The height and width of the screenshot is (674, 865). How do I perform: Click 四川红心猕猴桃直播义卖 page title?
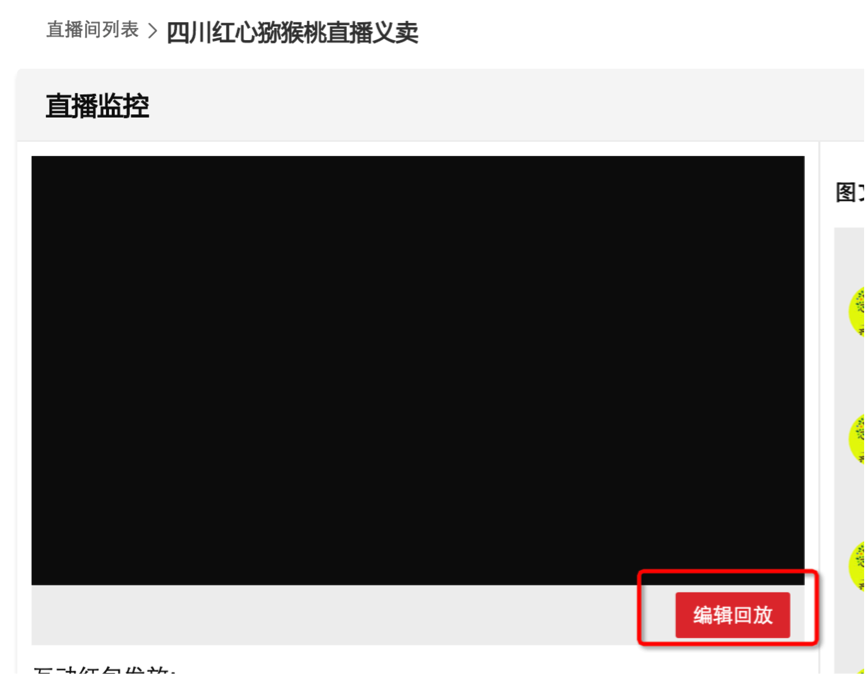click(x=292, y=33)
